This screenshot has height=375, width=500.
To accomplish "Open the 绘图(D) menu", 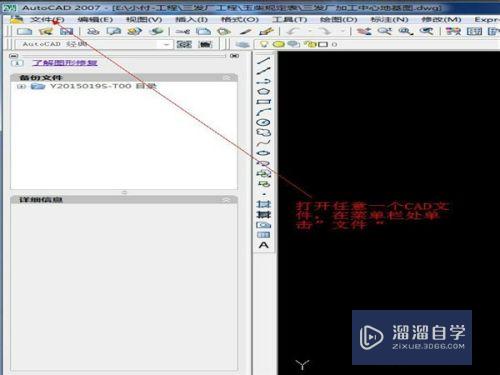I will click(x=339, y=20).
